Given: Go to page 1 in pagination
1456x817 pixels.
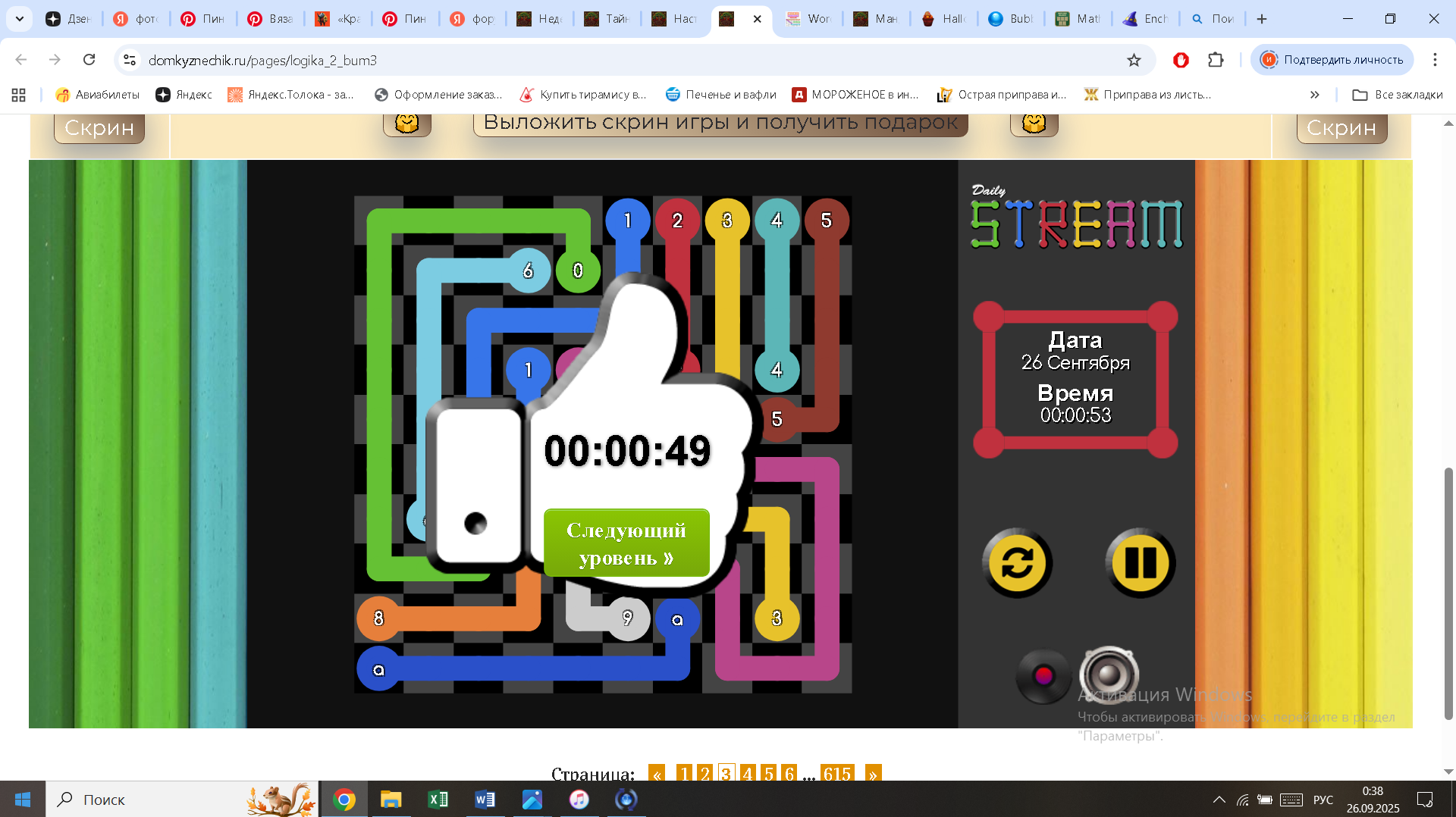Looking at the screenshot, I should pos(684,773).
